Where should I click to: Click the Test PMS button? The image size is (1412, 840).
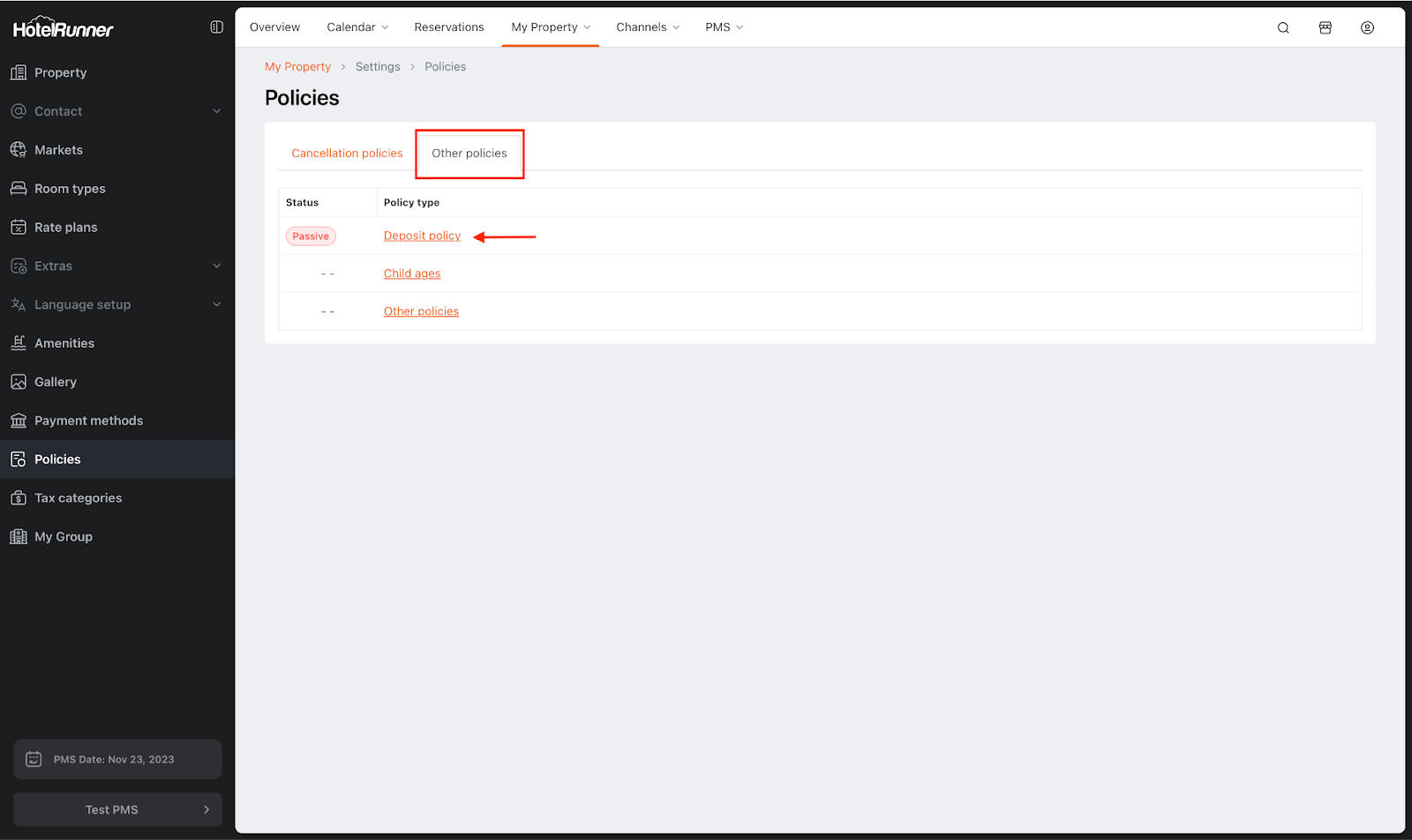point(117,809)
